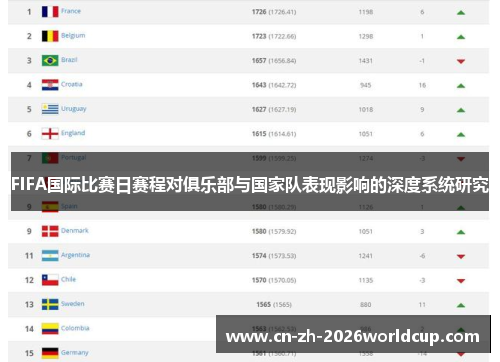Select the points value 1627 (1627.19)
500x362 pixels.
(x=274, y=109)
